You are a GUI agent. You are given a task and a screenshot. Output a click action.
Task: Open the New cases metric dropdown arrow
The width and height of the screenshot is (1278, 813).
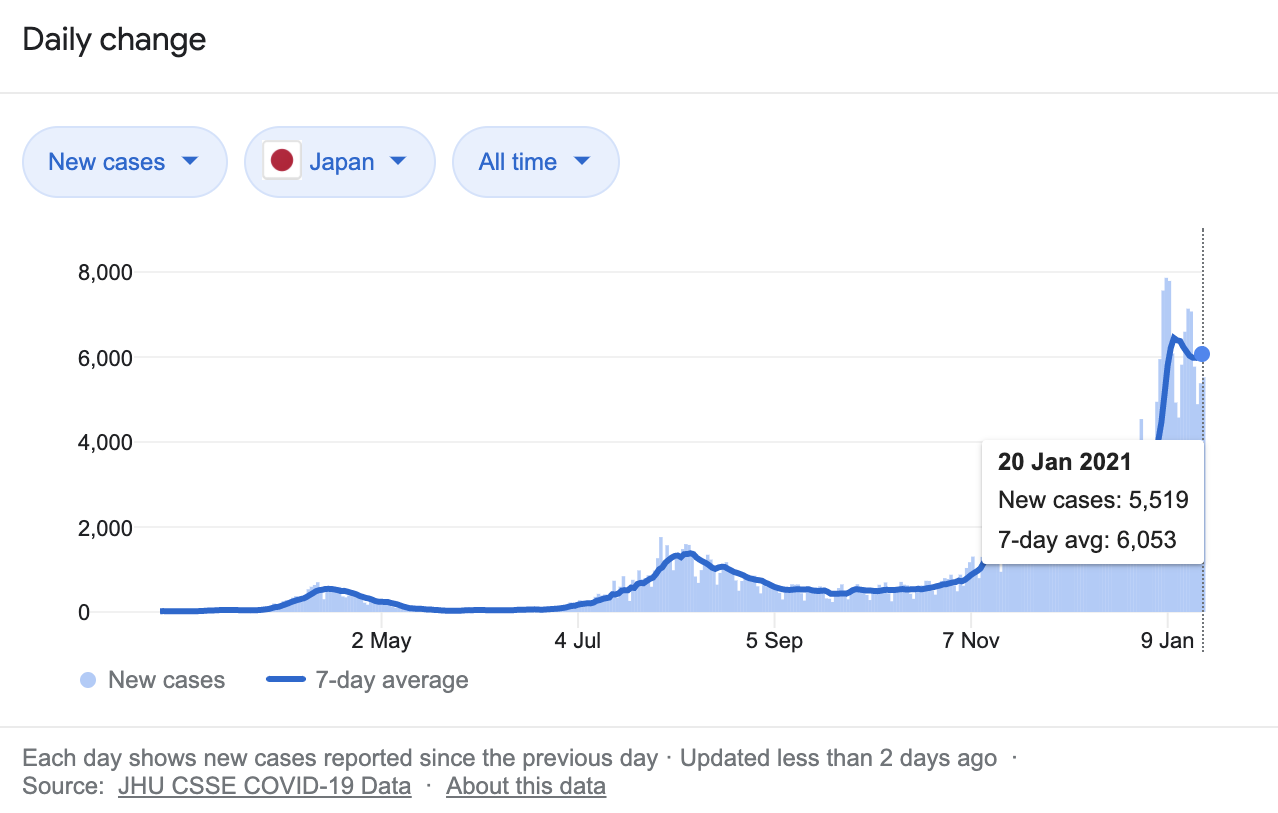[x=189, y=161]
